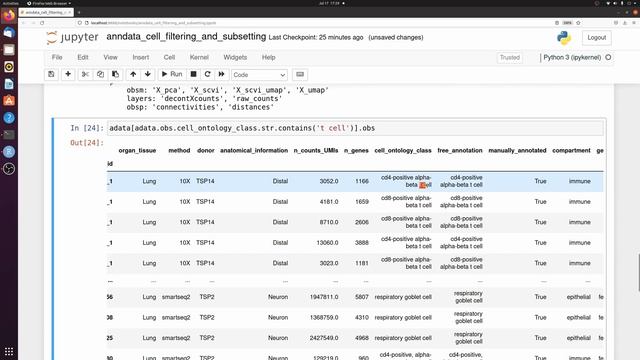The width and height of the screenshot is (640, 360).
Task: Run the selected cell
Action: 172,74
